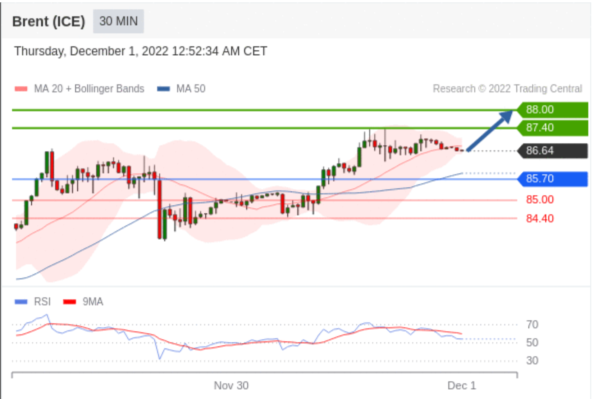
Task: Click the Nov 30 date axis label
Action: point(231,386)
